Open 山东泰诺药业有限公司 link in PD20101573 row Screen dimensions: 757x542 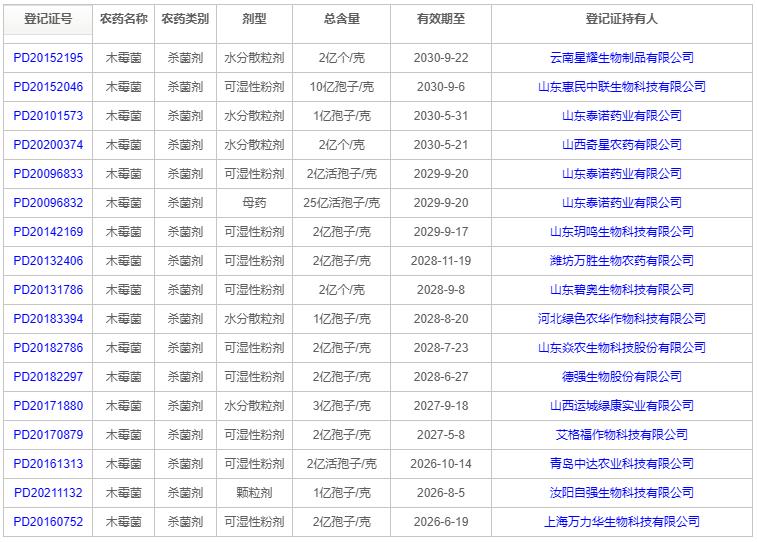[x=622, y=116]
